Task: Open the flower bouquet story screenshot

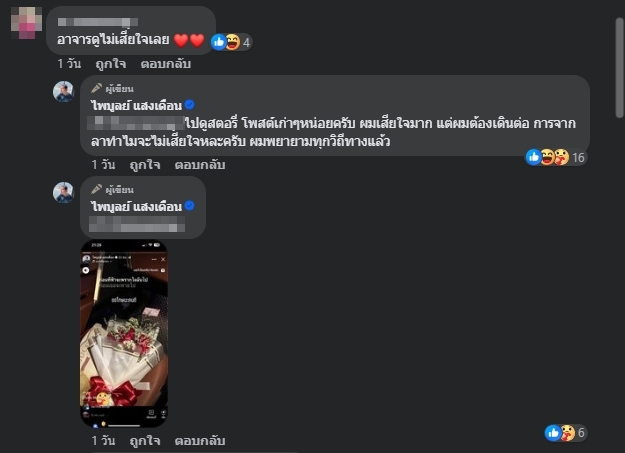Action: pos(124,334)
